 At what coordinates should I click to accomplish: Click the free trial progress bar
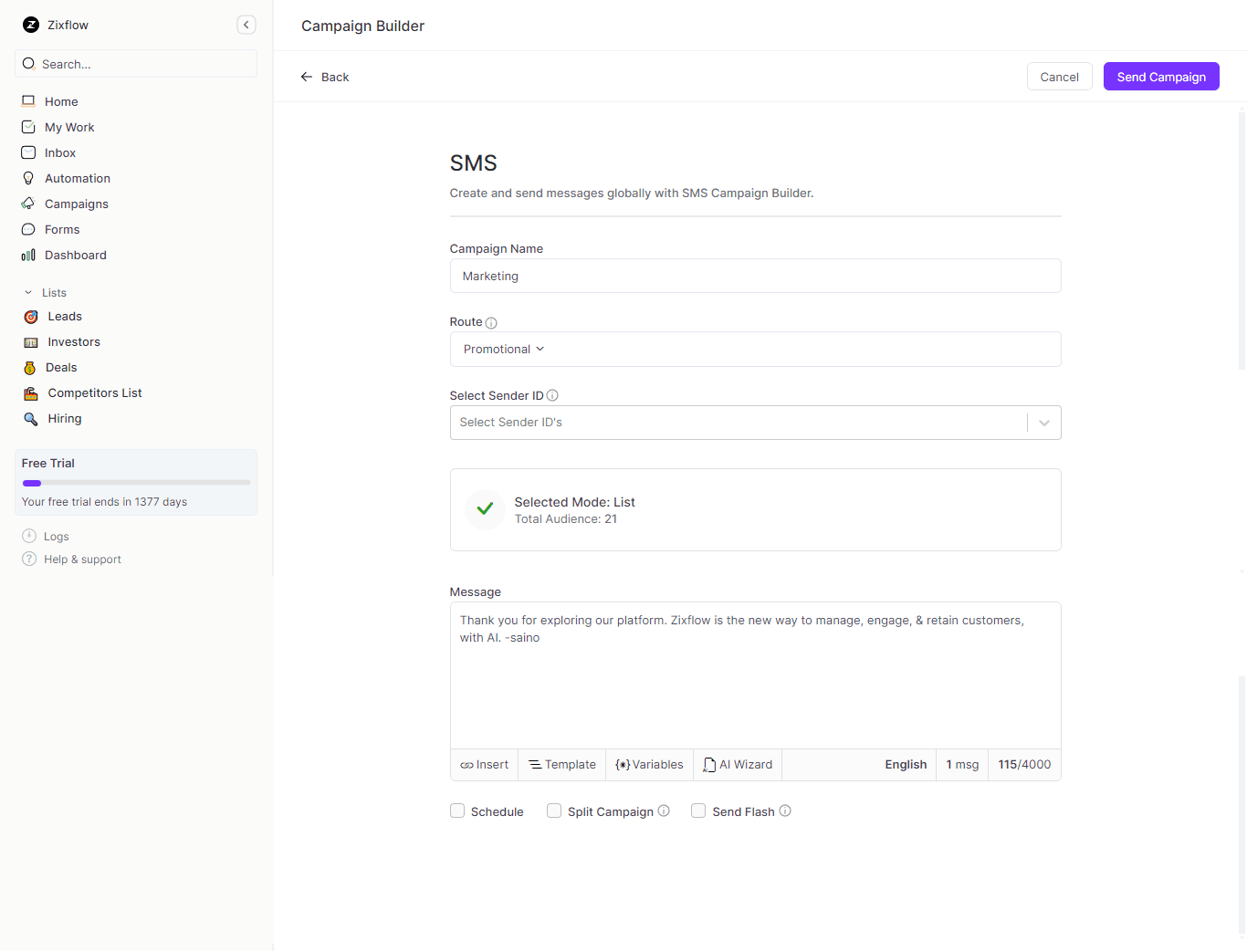click(135, 482)
